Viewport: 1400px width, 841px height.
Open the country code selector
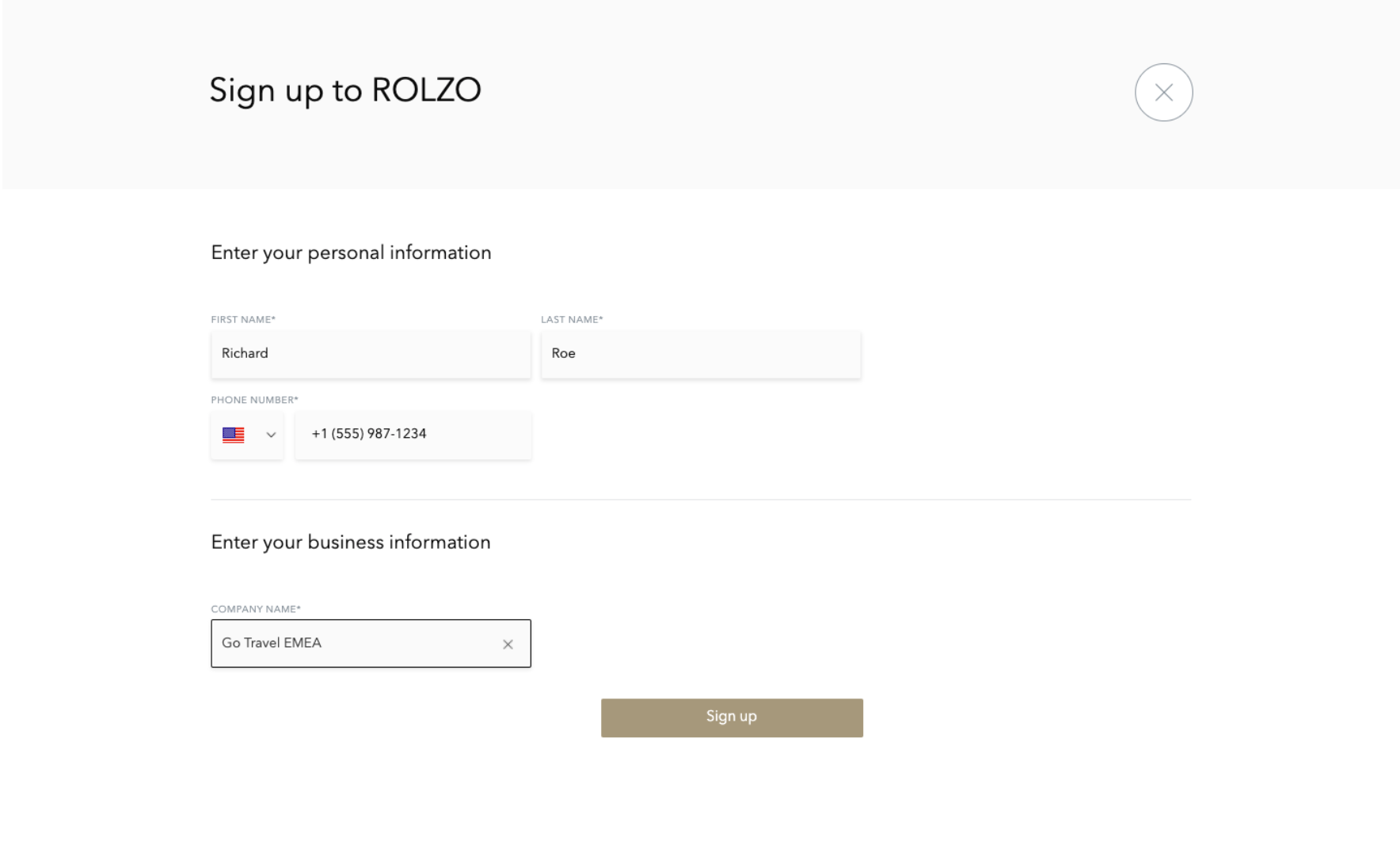[246, 435]
